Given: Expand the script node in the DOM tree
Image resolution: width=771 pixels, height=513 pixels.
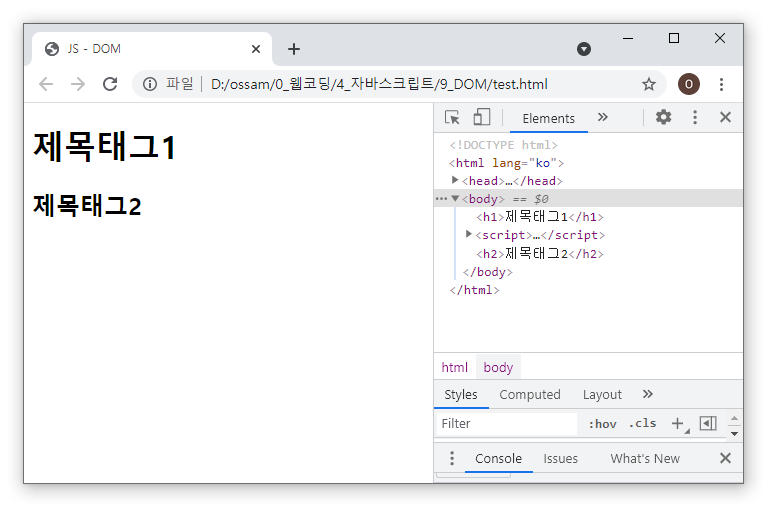Looking at the screenshot, I should 469,234.
